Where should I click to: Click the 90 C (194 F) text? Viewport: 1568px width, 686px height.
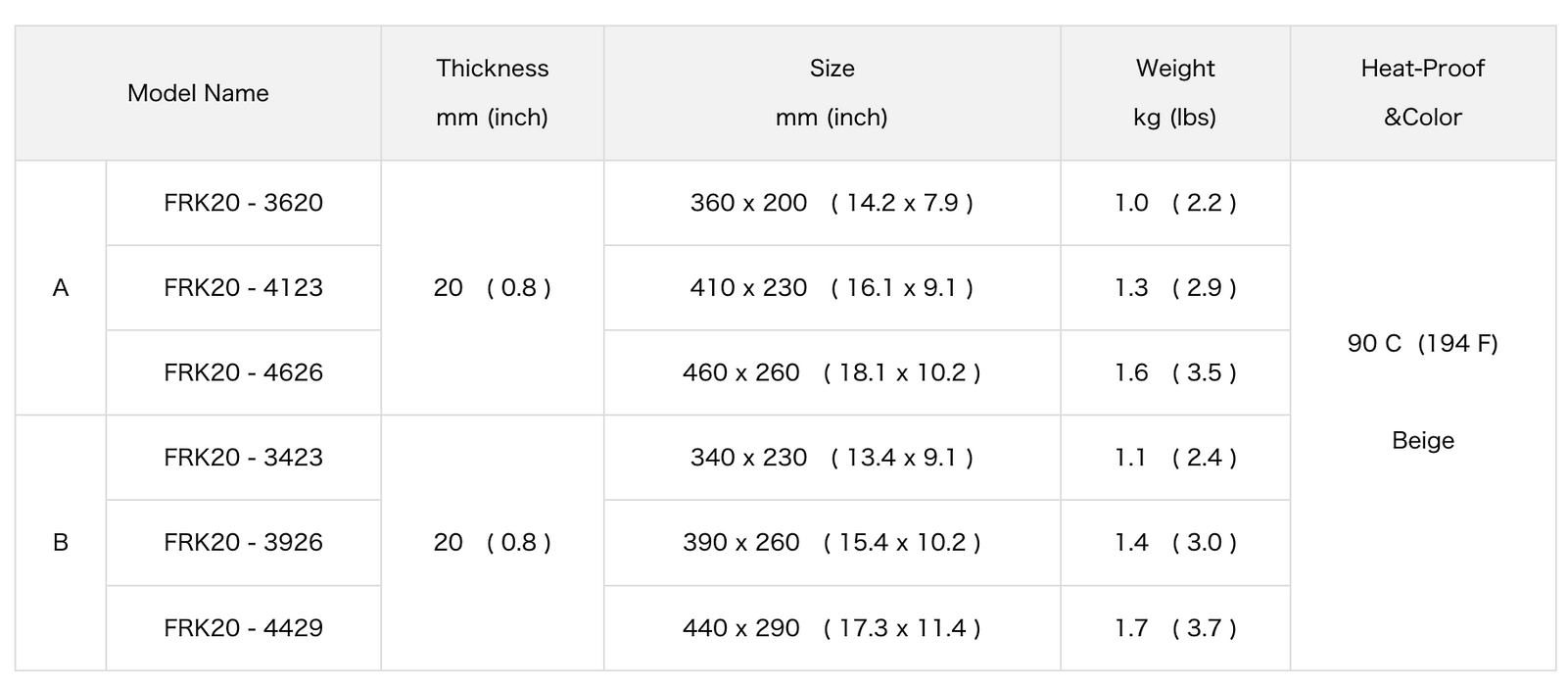[x=1422, y=343]
